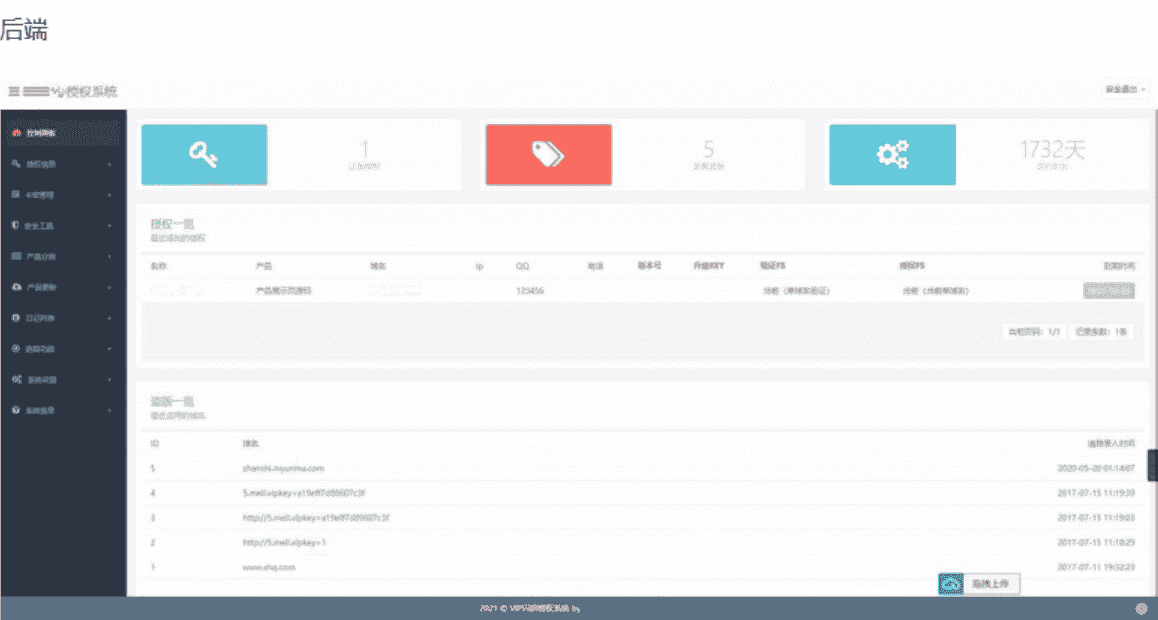Expand the log list menu arrow
The height and width of the screenshot is (620, 1158).
109,318
